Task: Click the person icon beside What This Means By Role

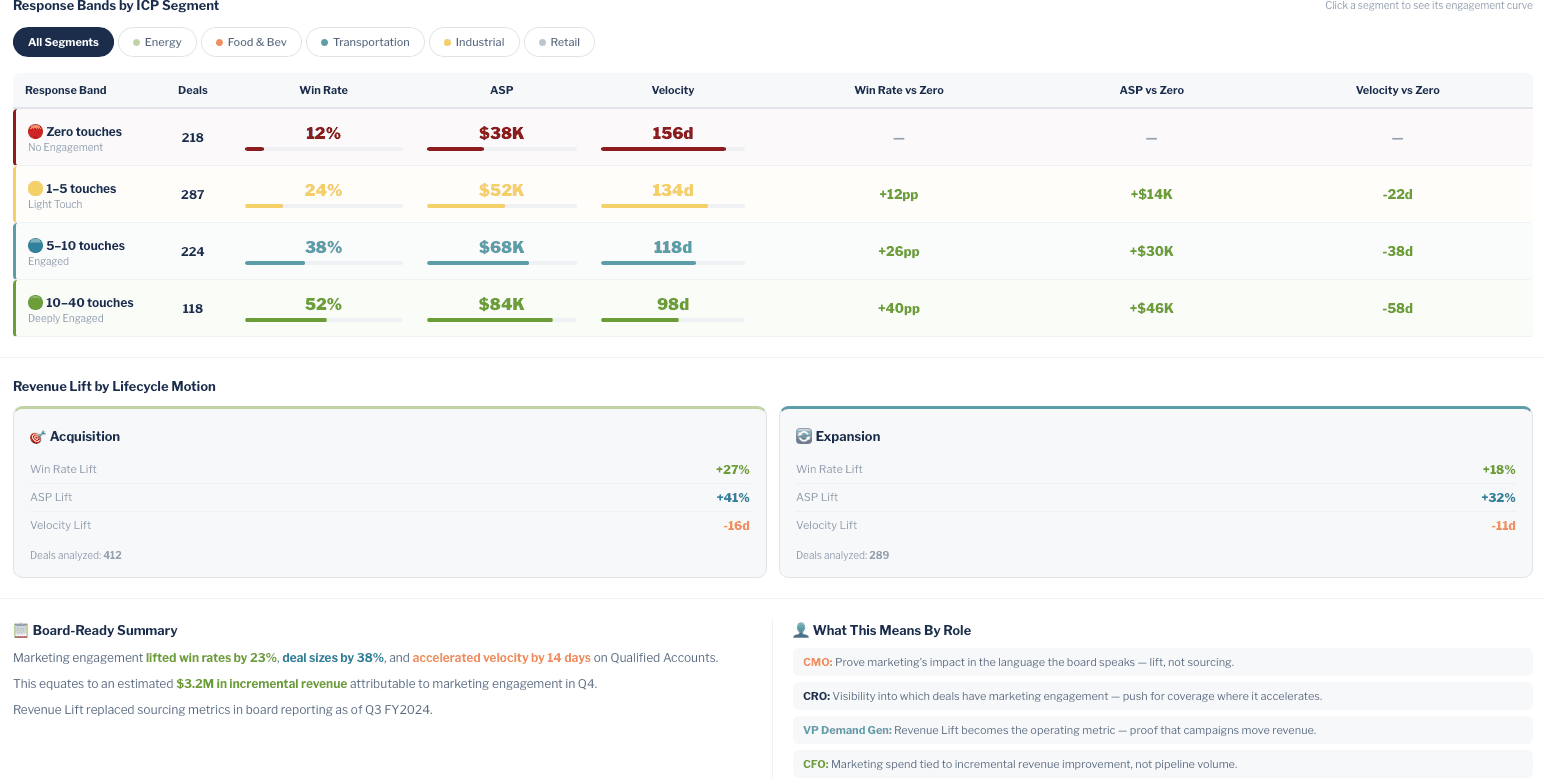Action: pos(799,630)
